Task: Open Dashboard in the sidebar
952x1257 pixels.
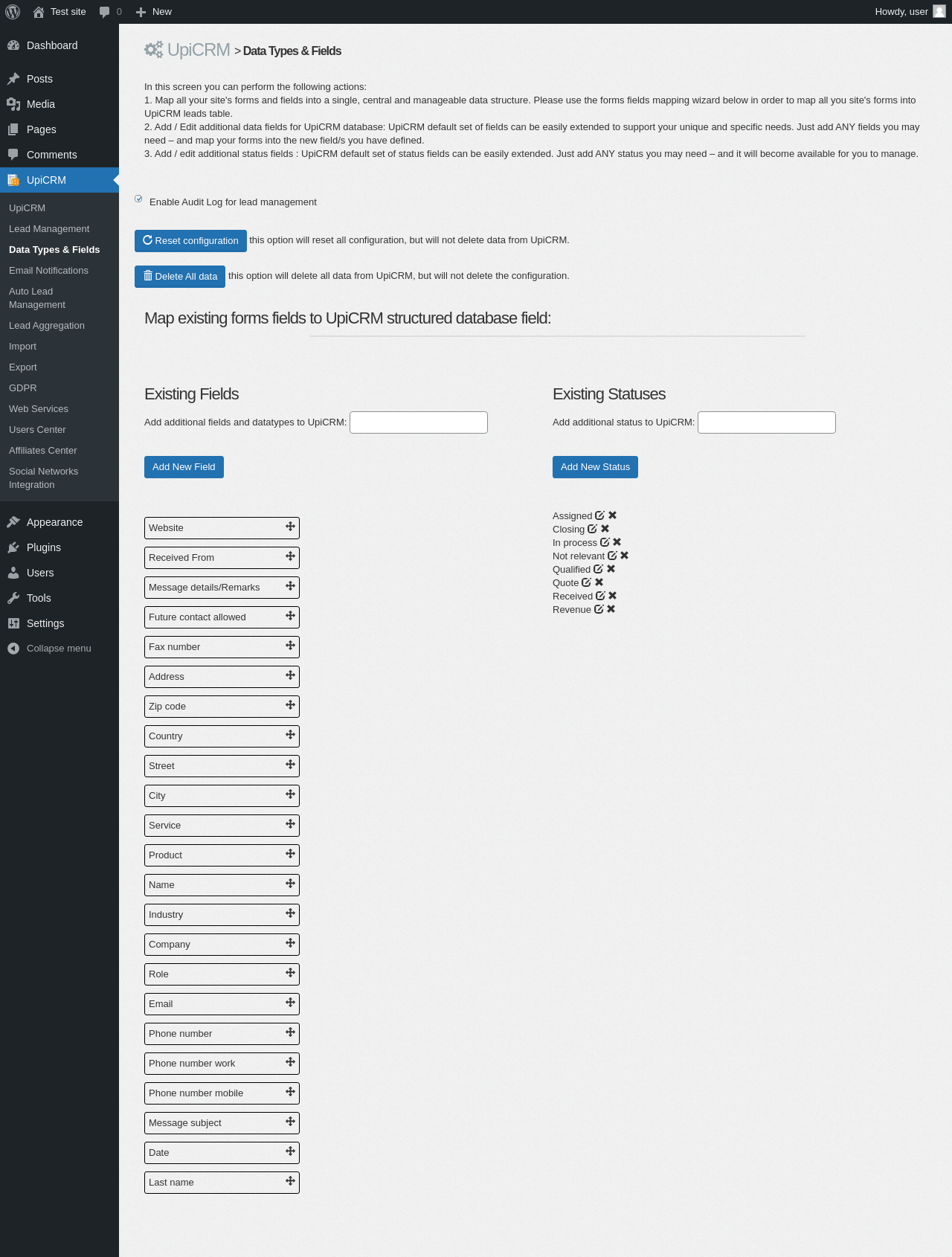Action: coord(59,45)
